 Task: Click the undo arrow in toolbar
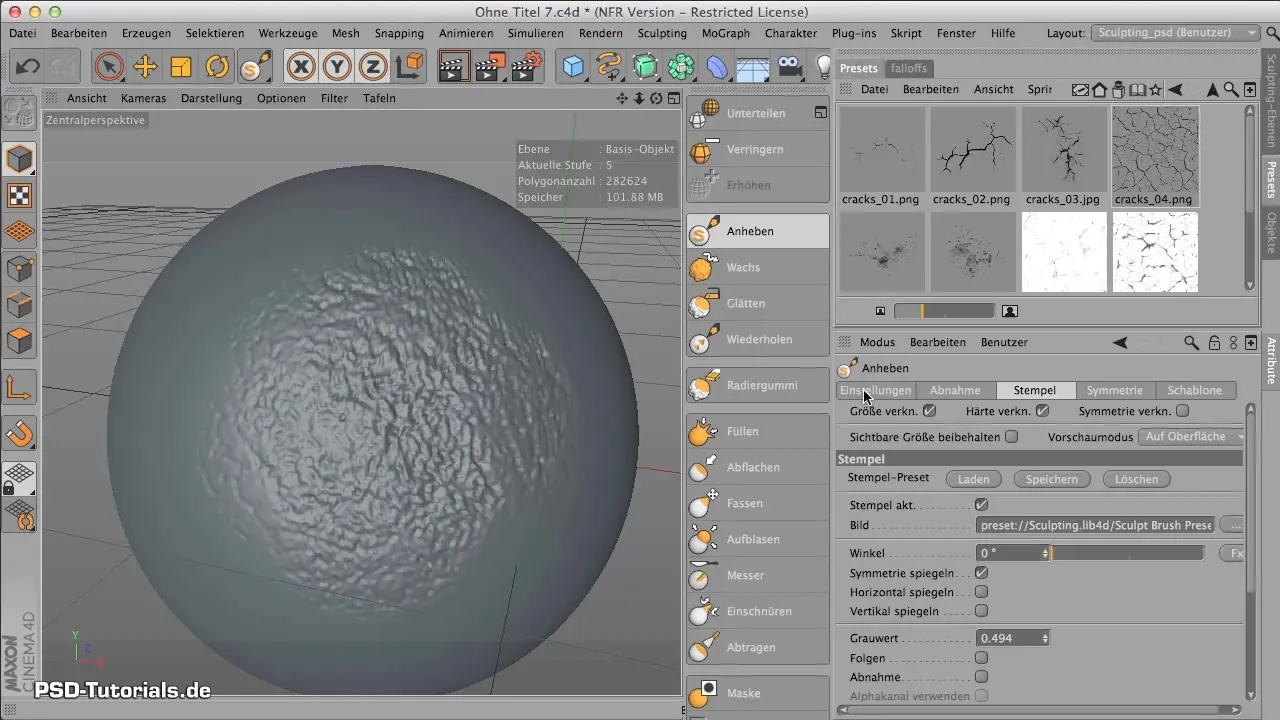click(28, 67)
